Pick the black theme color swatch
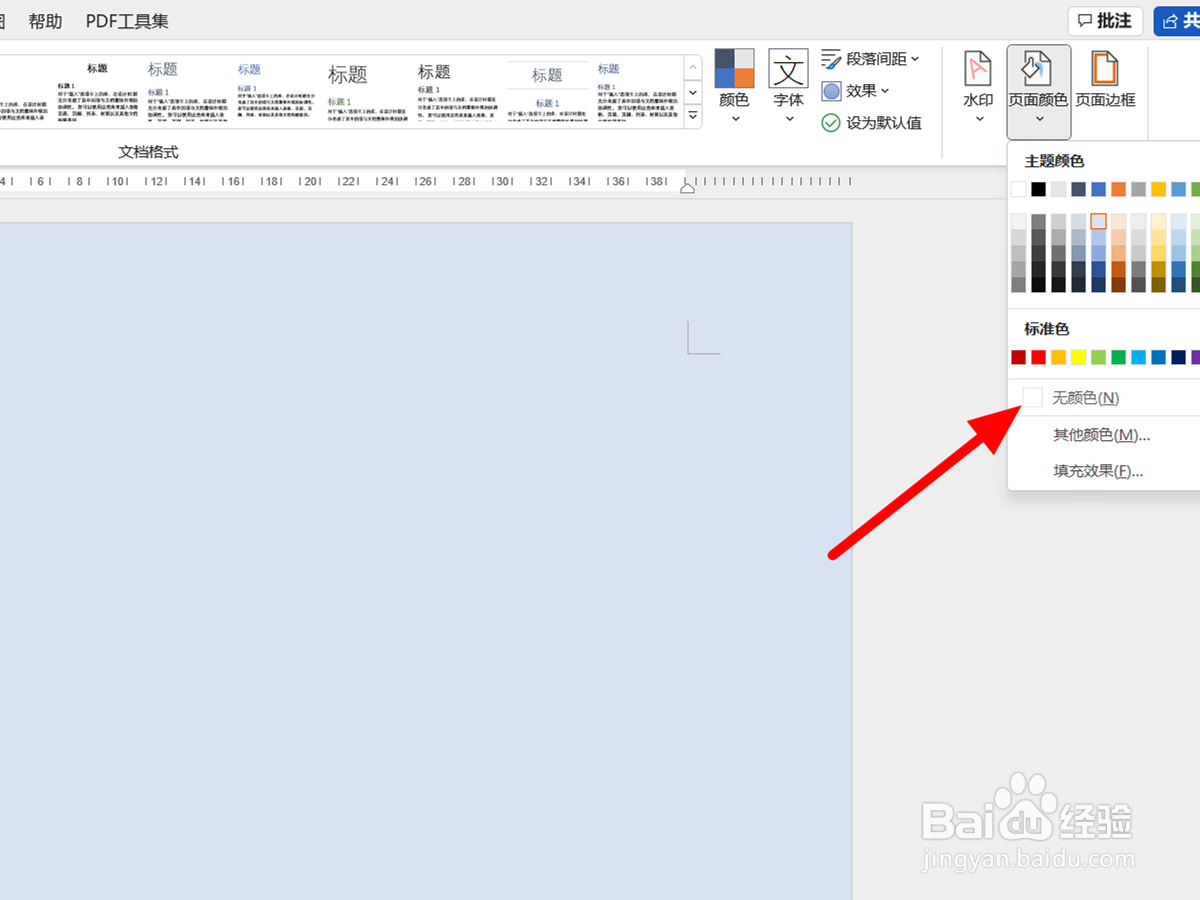1200x900 pixels. coord(1038,189)
